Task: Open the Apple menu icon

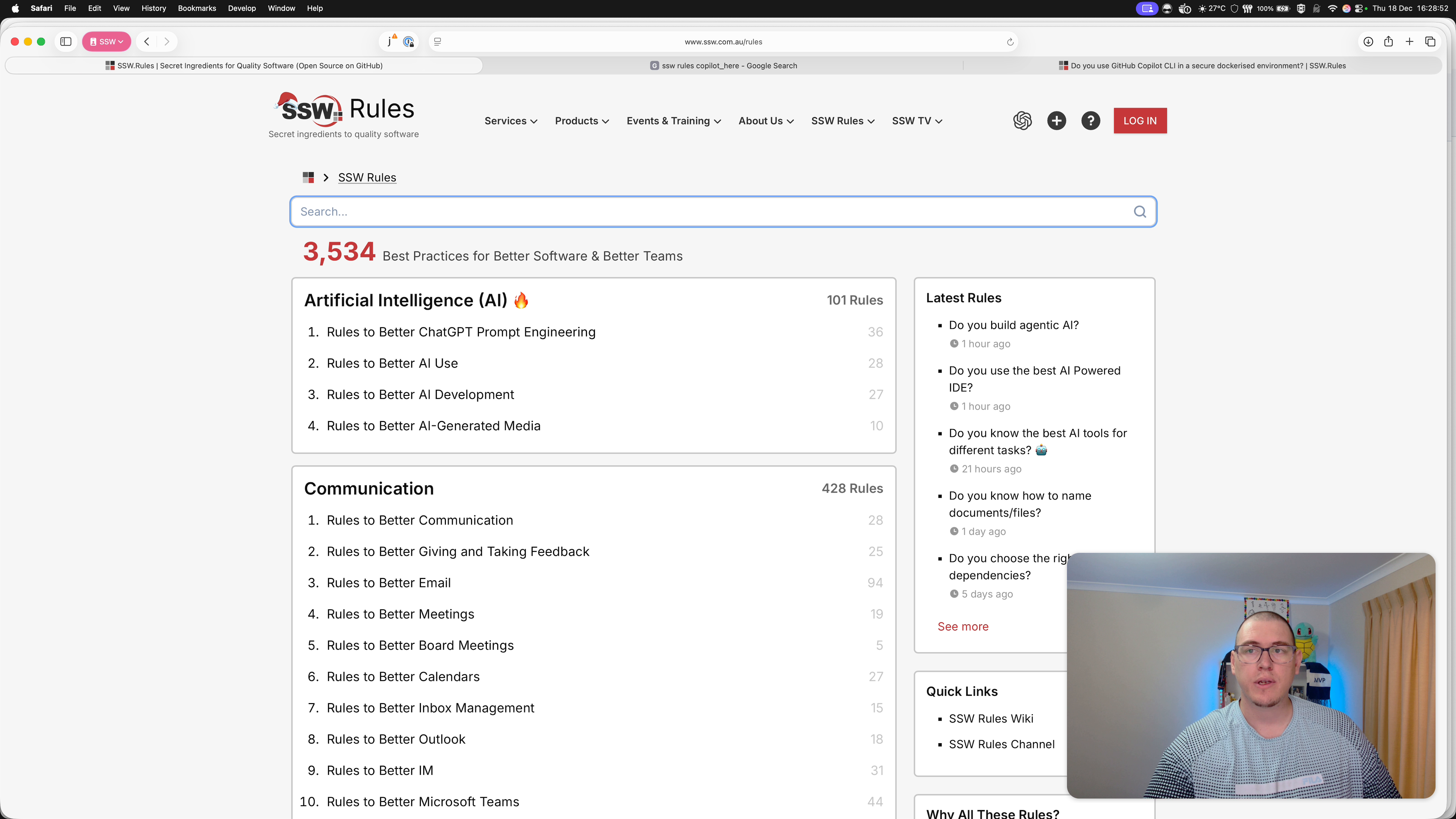Action: pyautogui.click(x=15, y=8)
